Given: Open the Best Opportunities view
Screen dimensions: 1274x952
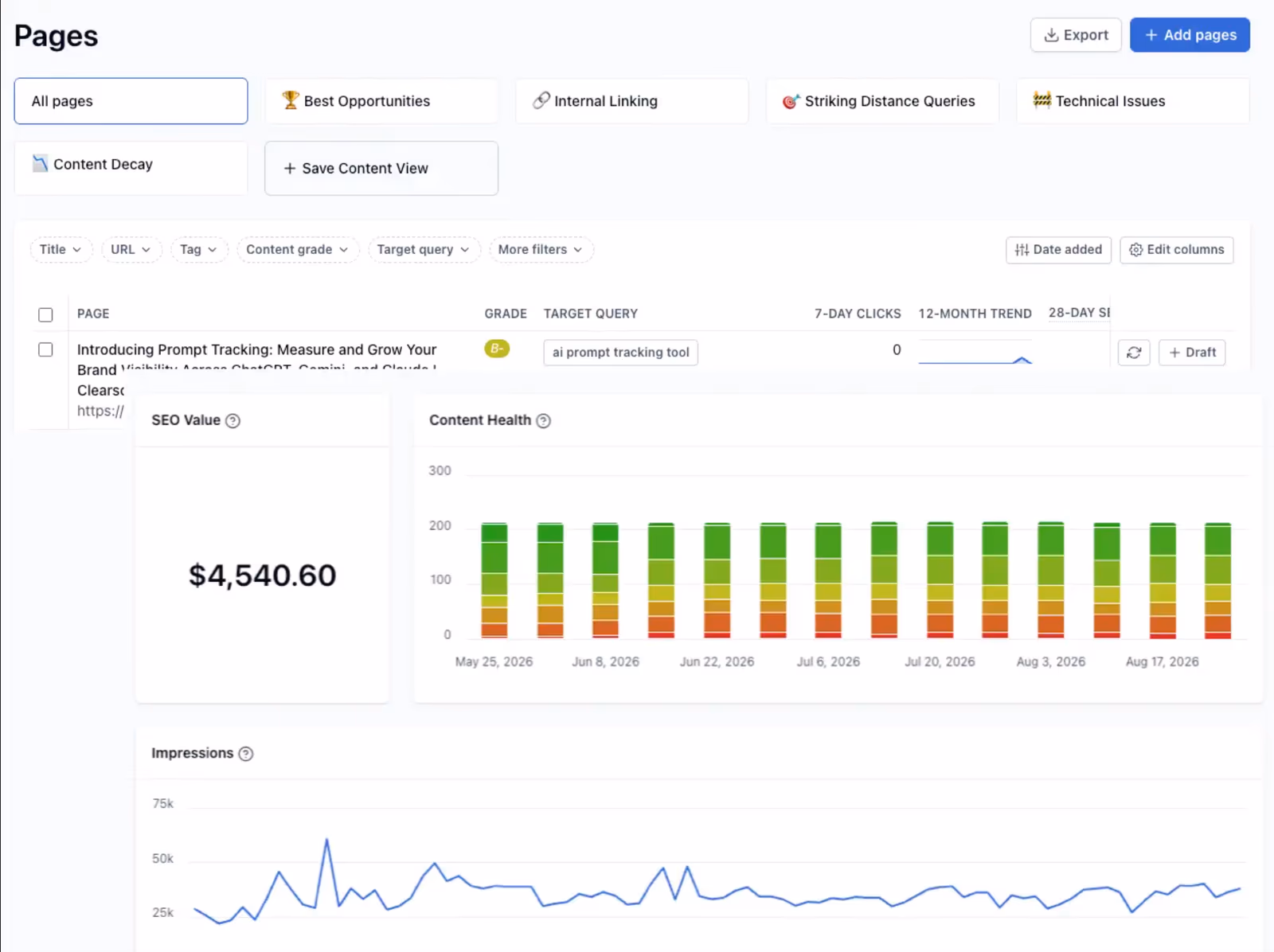Looking at the screenshot, I should coord(381,101).
